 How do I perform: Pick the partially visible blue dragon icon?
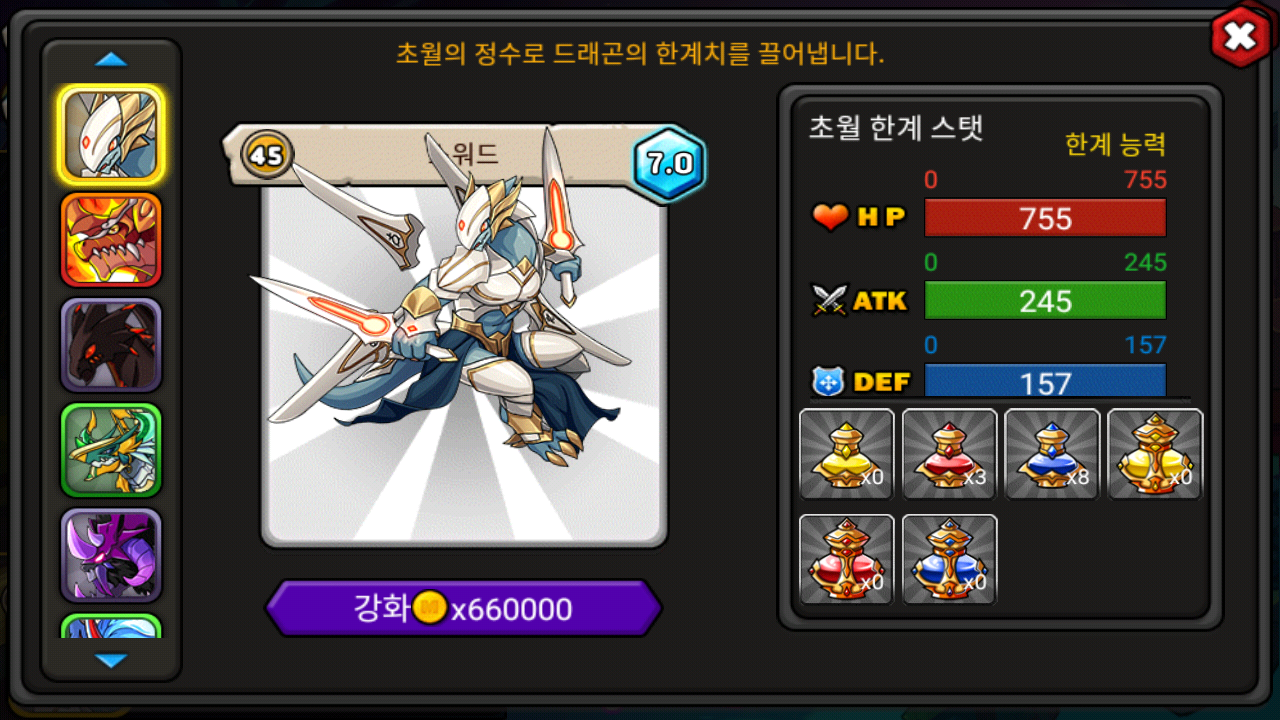coord(111,626)
